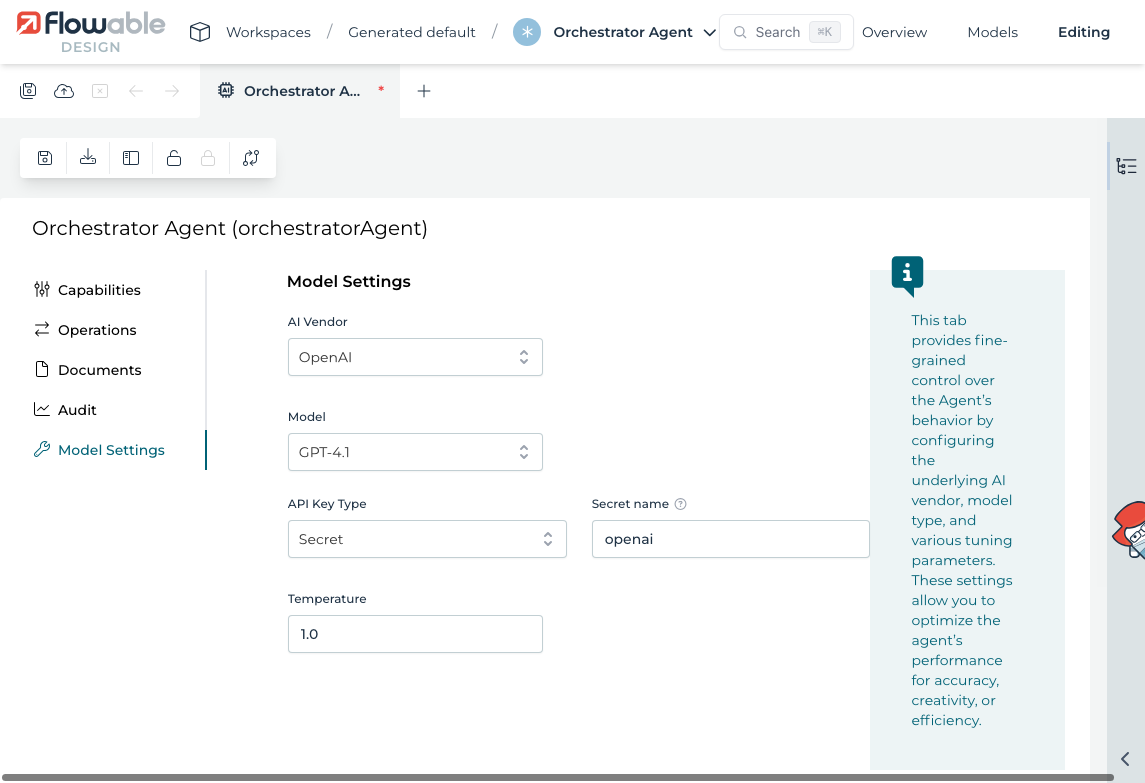Click the Secret name help icon
The image size is (1145, 783).
click(681, 504)
